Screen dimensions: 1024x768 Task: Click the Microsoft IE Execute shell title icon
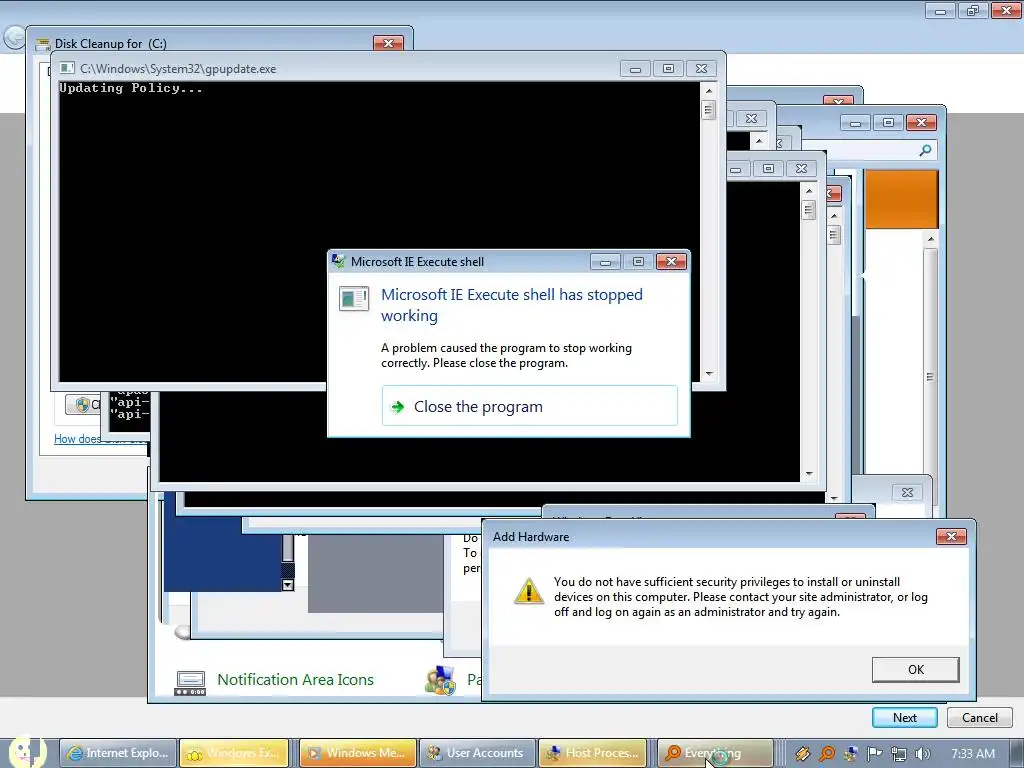click(338, 261)
